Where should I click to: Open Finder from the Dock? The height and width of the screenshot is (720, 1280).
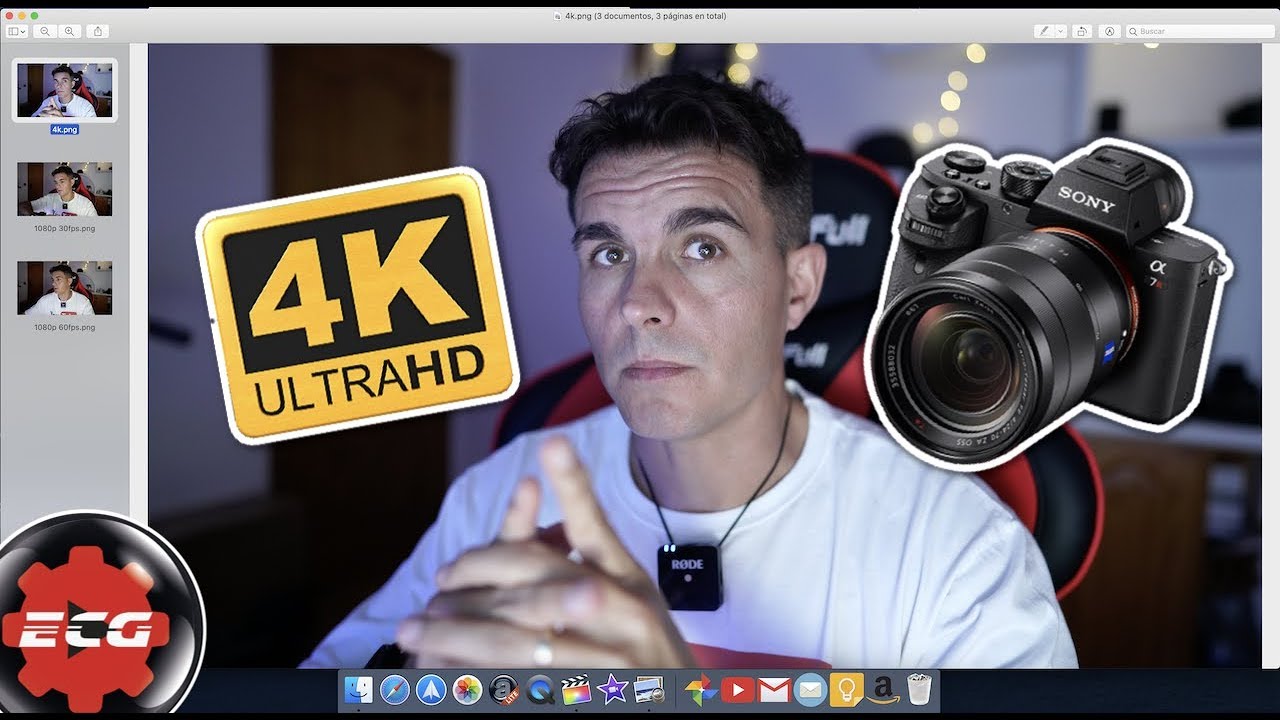(x=359, y=689)
